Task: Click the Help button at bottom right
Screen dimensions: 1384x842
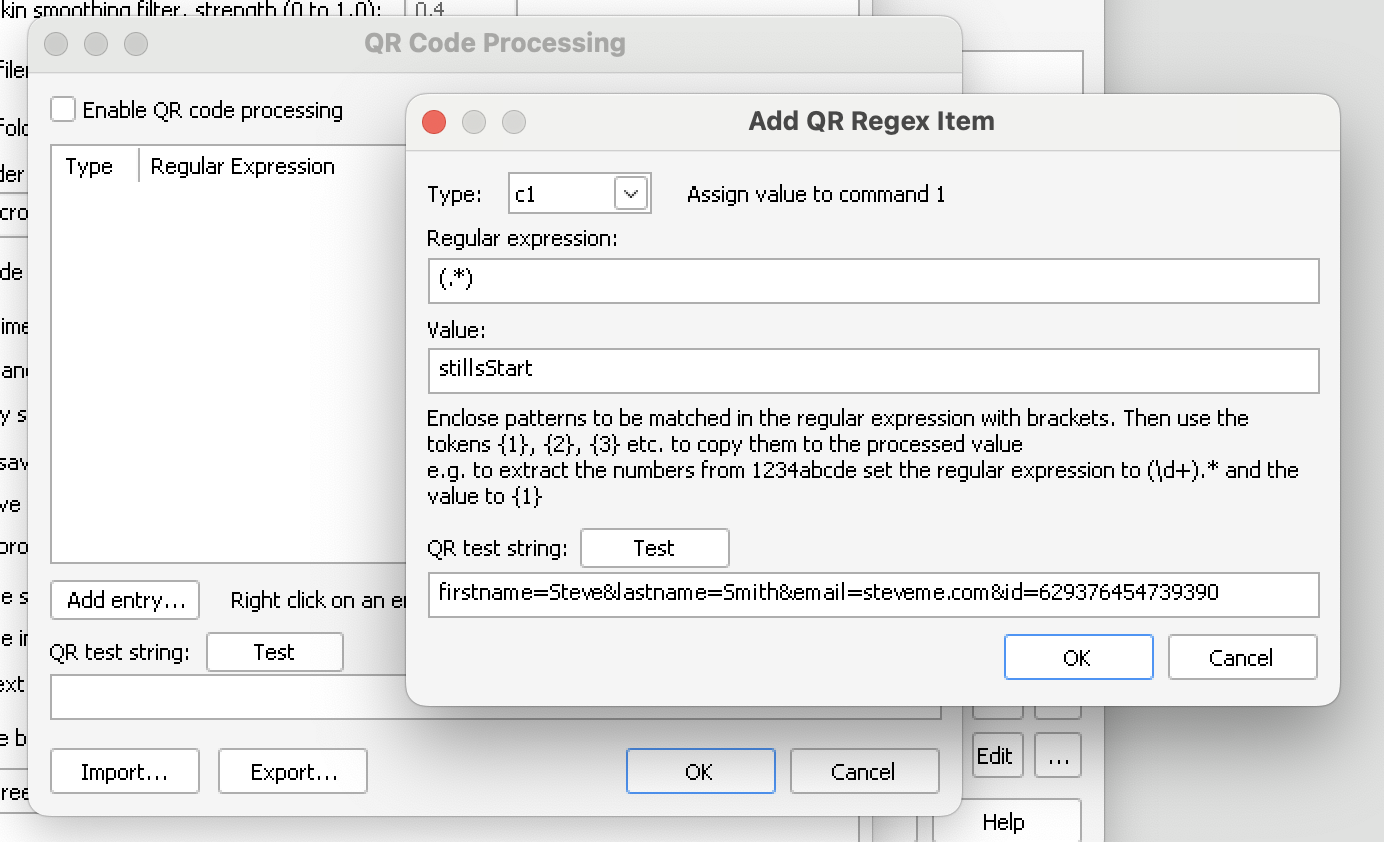Action: pyautogui.click(x=1004, y=822)
